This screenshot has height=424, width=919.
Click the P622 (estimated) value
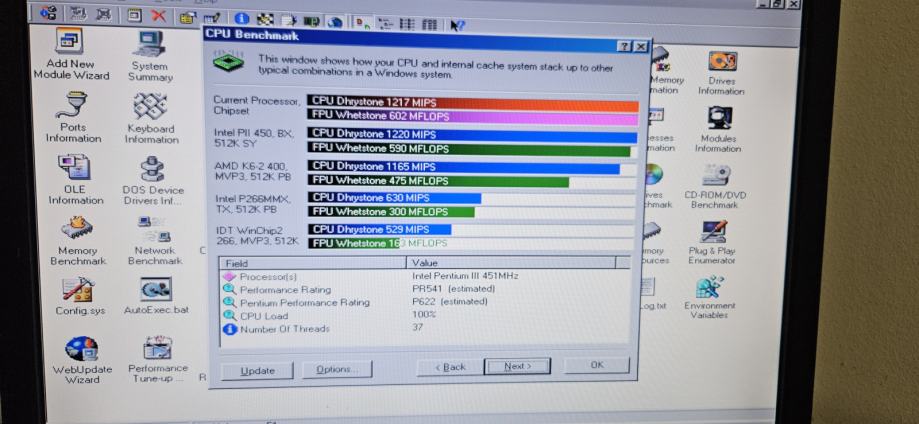450,301
